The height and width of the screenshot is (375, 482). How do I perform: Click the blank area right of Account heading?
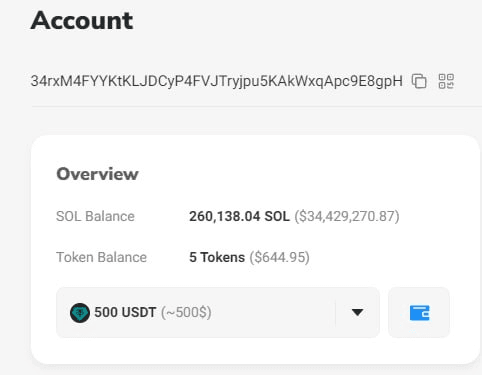click(x=300, y=21)
